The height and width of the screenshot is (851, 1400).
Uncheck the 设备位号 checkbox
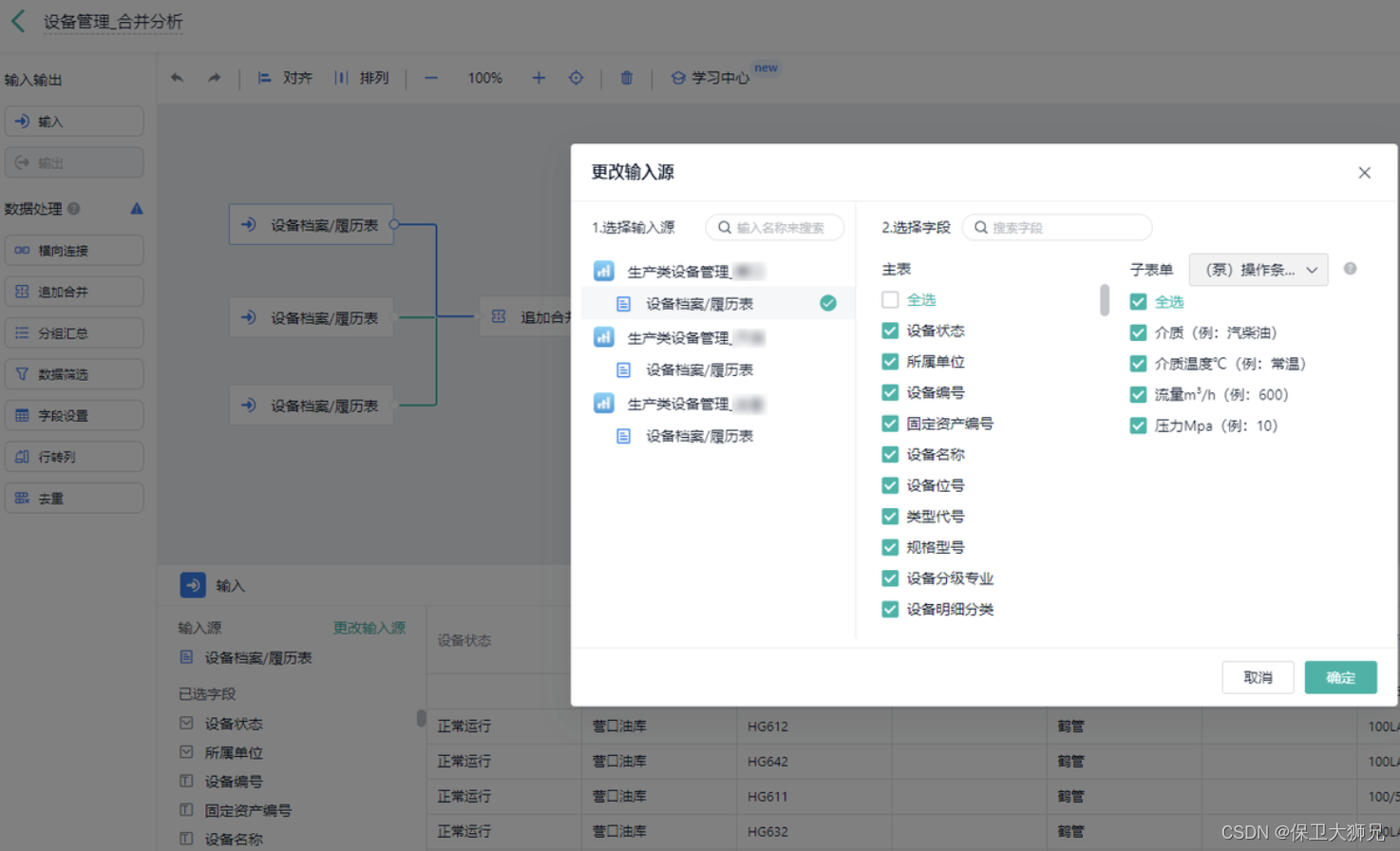890,485
